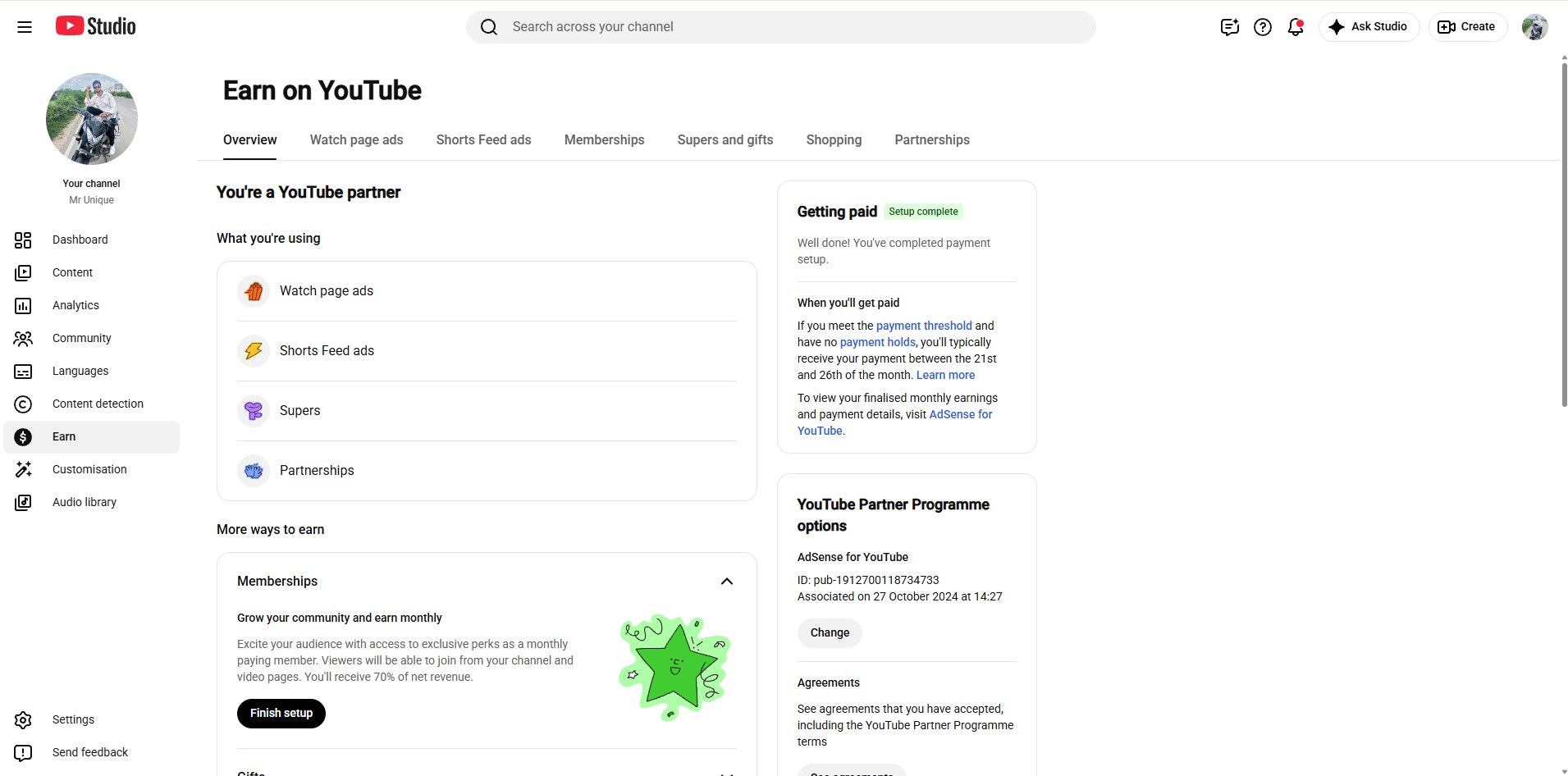1568x776 pixels.
Task: Click the Analytics sidebar icon
Action: click(x=23, y=305)
